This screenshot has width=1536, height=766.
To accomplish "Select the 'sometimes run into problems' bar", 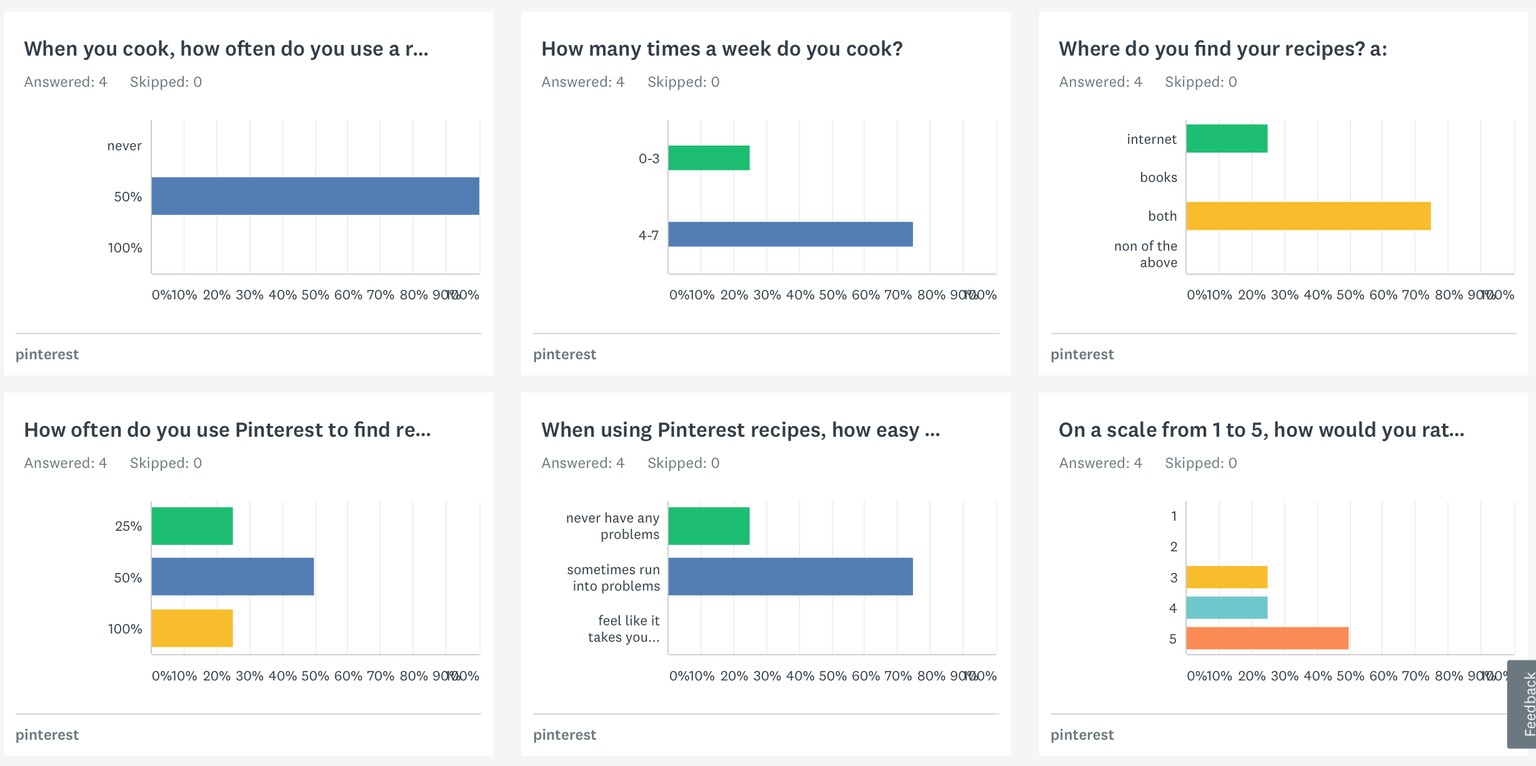I will pos(791,577).
